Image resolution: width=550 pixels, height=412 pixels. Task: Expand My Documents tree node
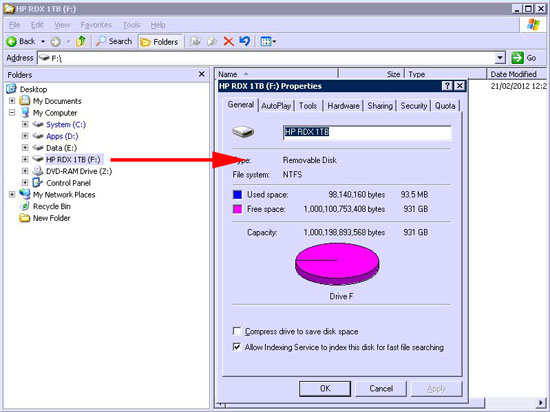click(x=12, y=101)
